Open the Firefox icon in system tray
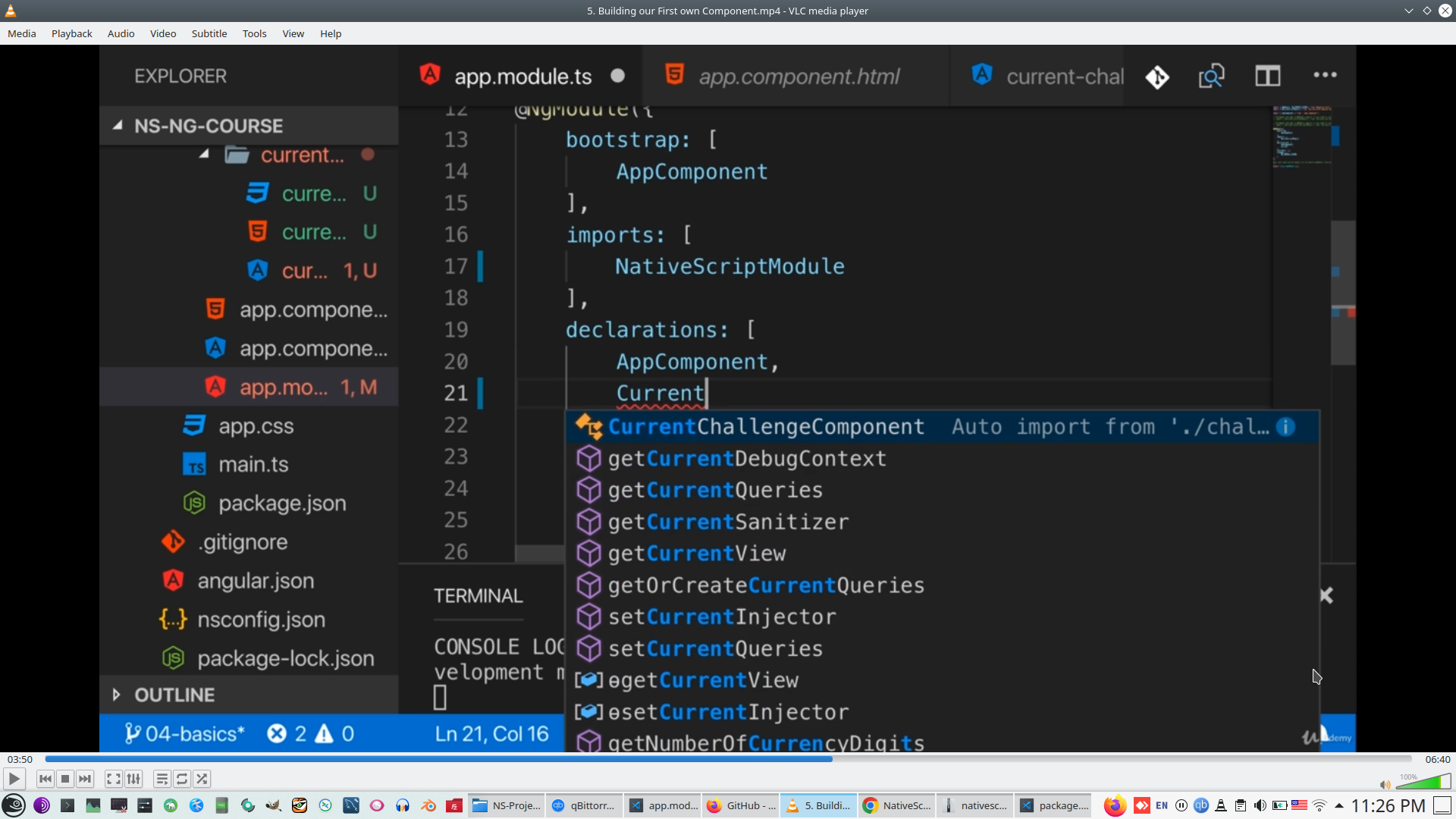This screenshot has height=819, width=1456. pos(1114,805)
